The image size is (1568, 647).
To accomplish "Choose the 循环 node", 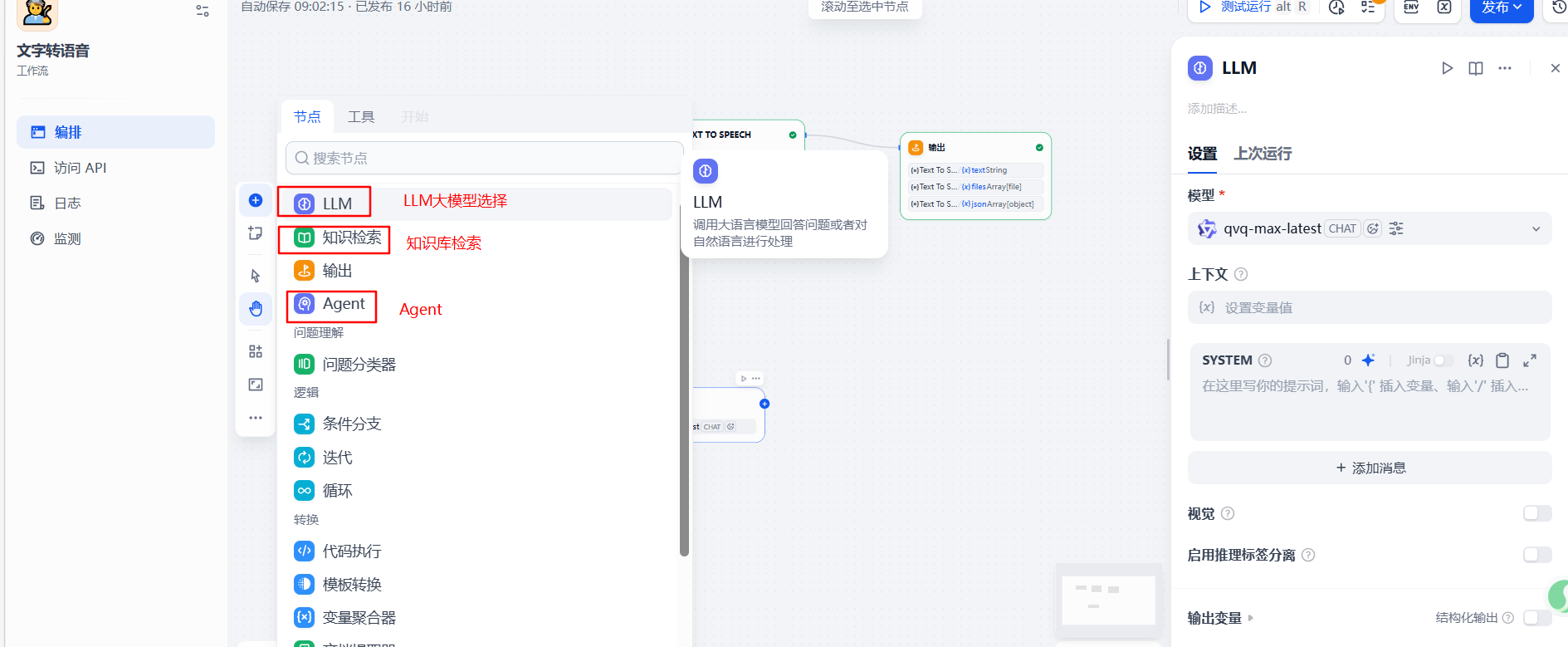I will coord(479,491).
